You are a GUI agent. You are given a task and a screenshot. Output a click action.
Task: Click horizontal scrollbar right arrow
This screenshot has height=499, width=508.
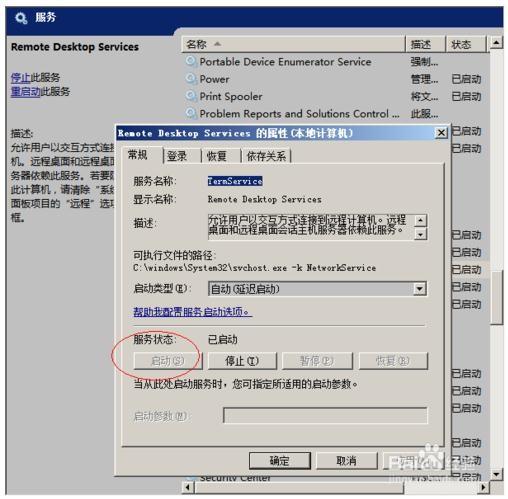pos(483,487)
